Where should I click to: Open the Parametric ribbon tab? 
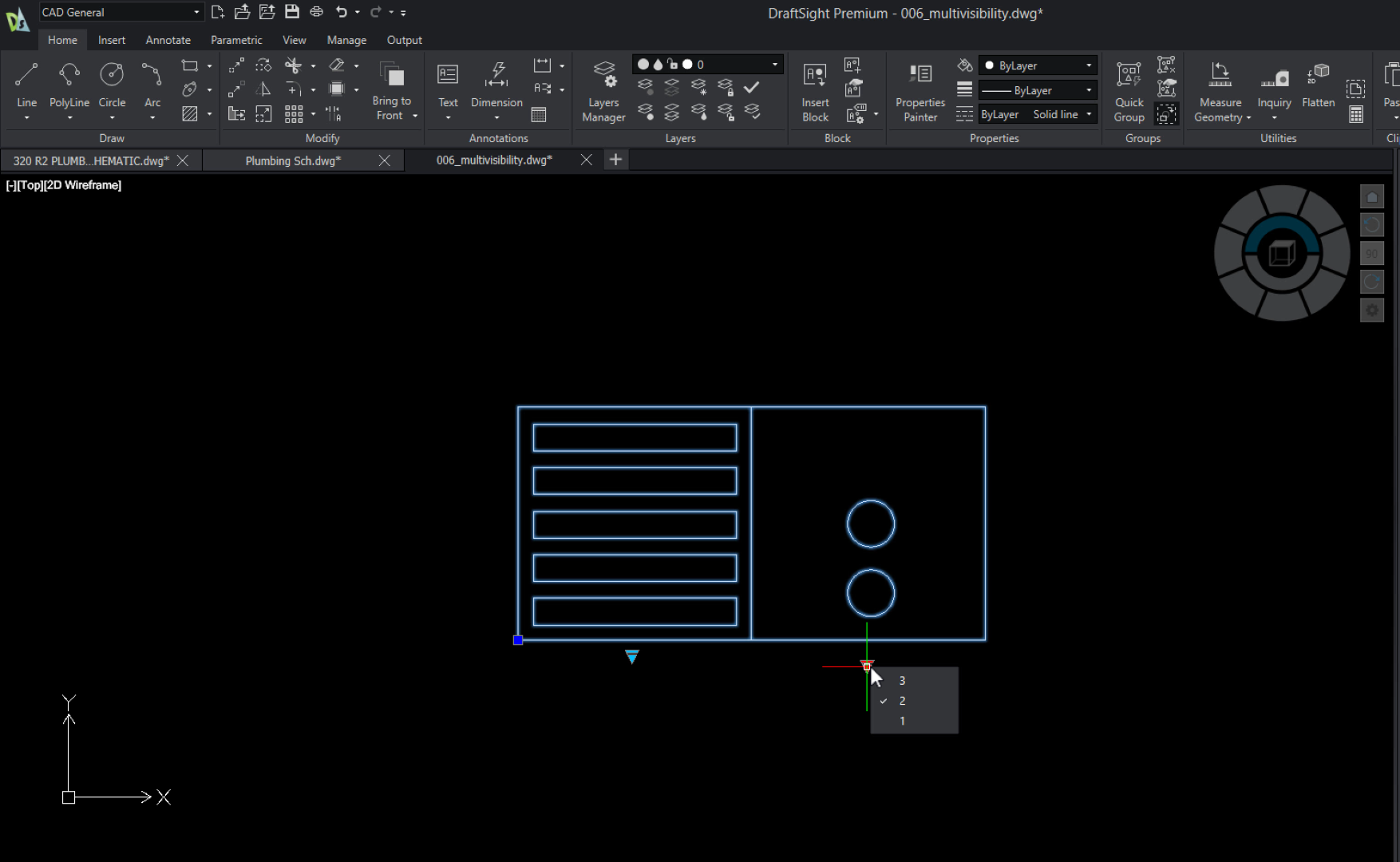(236, 40)
